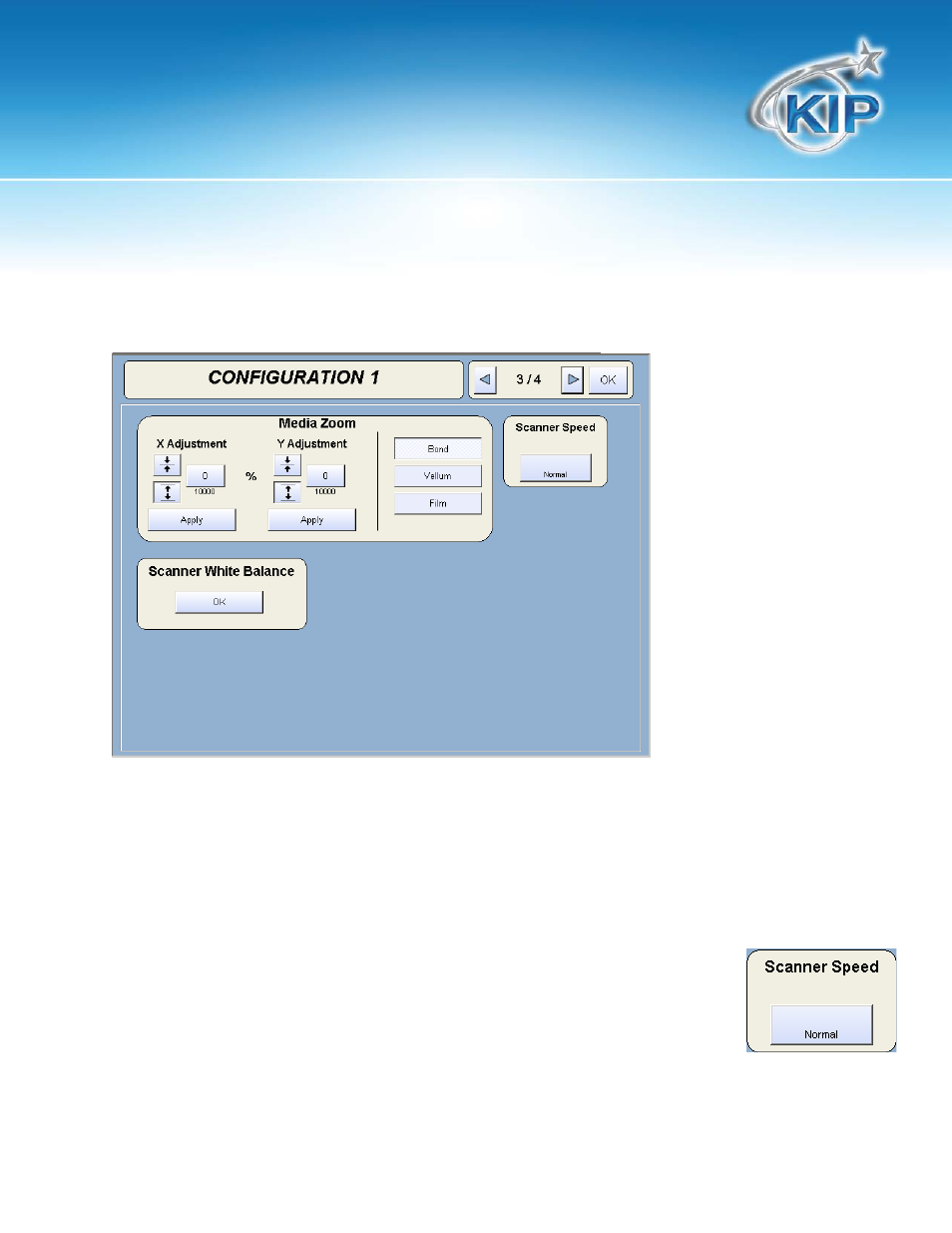Click the KIP logo
The height and width of the screenshot is (1233, 952).
(818, 98)
